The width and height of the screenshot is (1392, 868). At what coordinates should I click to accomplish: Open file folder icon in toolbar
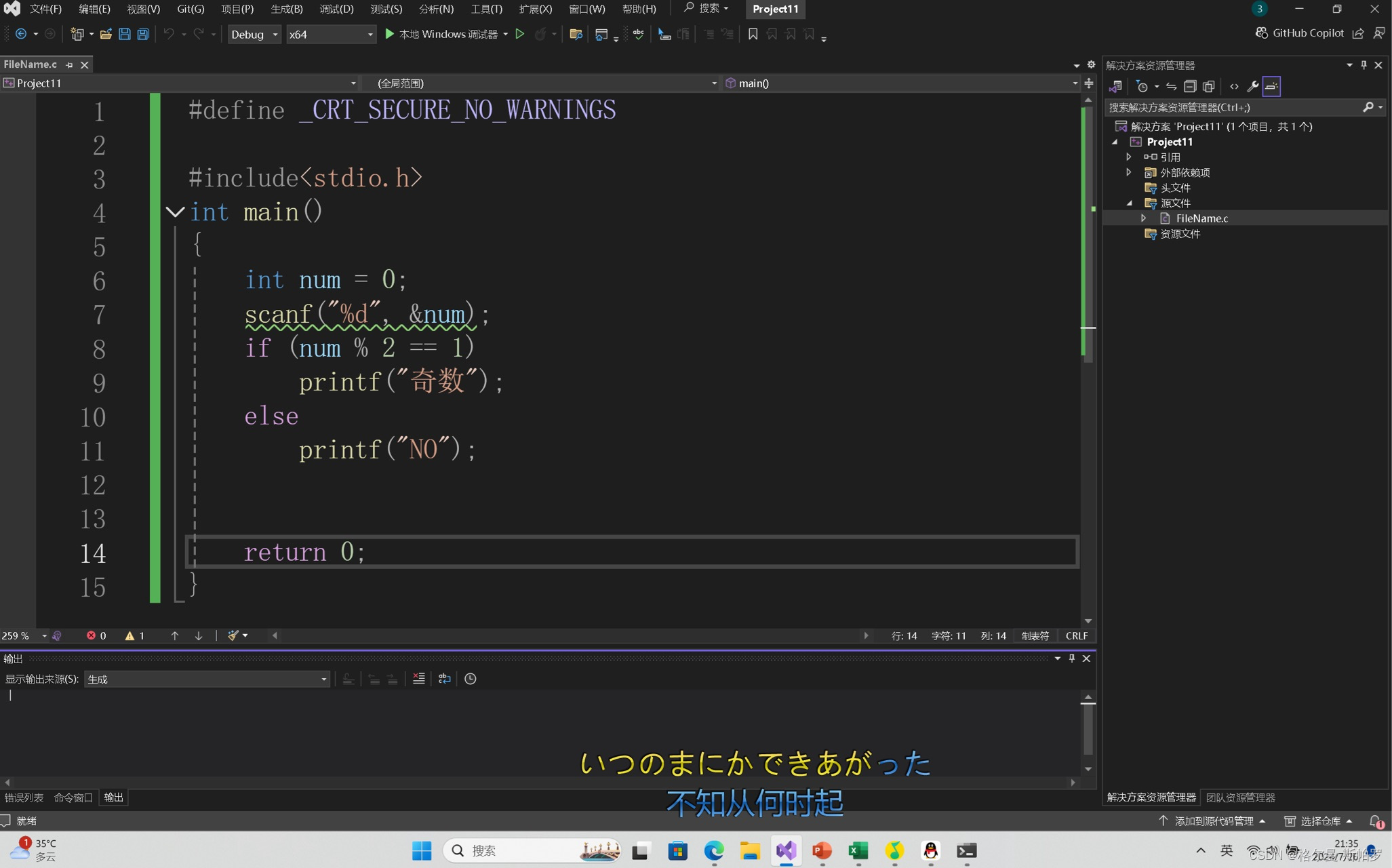click(x=105, y=34)
